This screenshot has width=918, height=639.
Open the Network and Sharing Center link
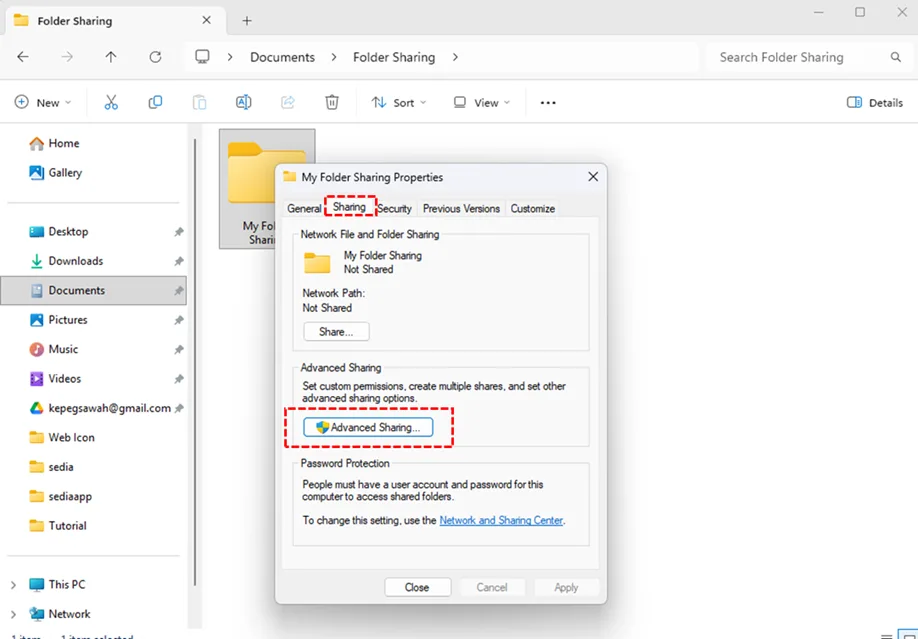[x=501, y=520]
